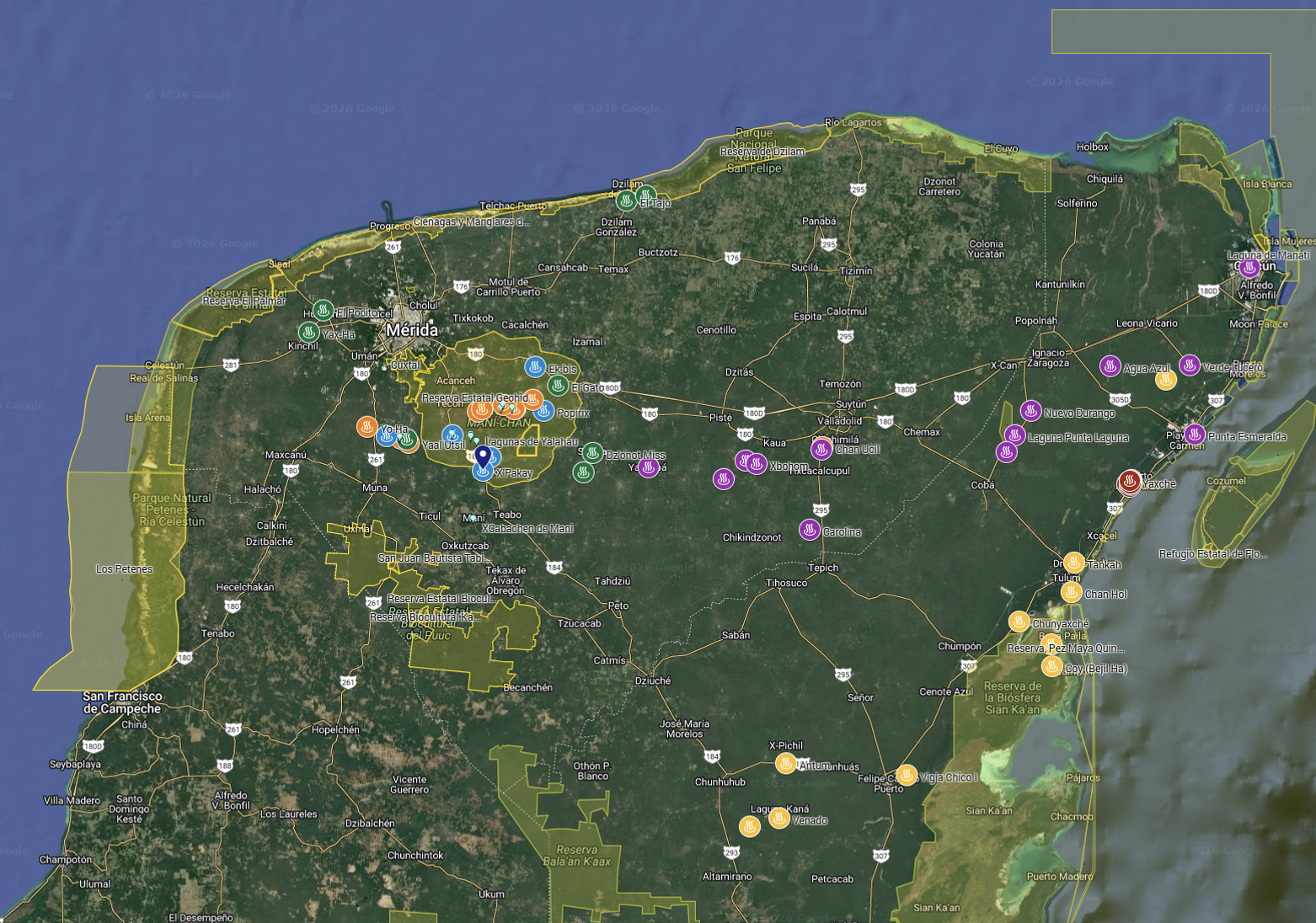The width and height of the screenshot is (1316, 923).
Task: Select the purple Punta Esmeralda marker
Action: point(1194,435)
